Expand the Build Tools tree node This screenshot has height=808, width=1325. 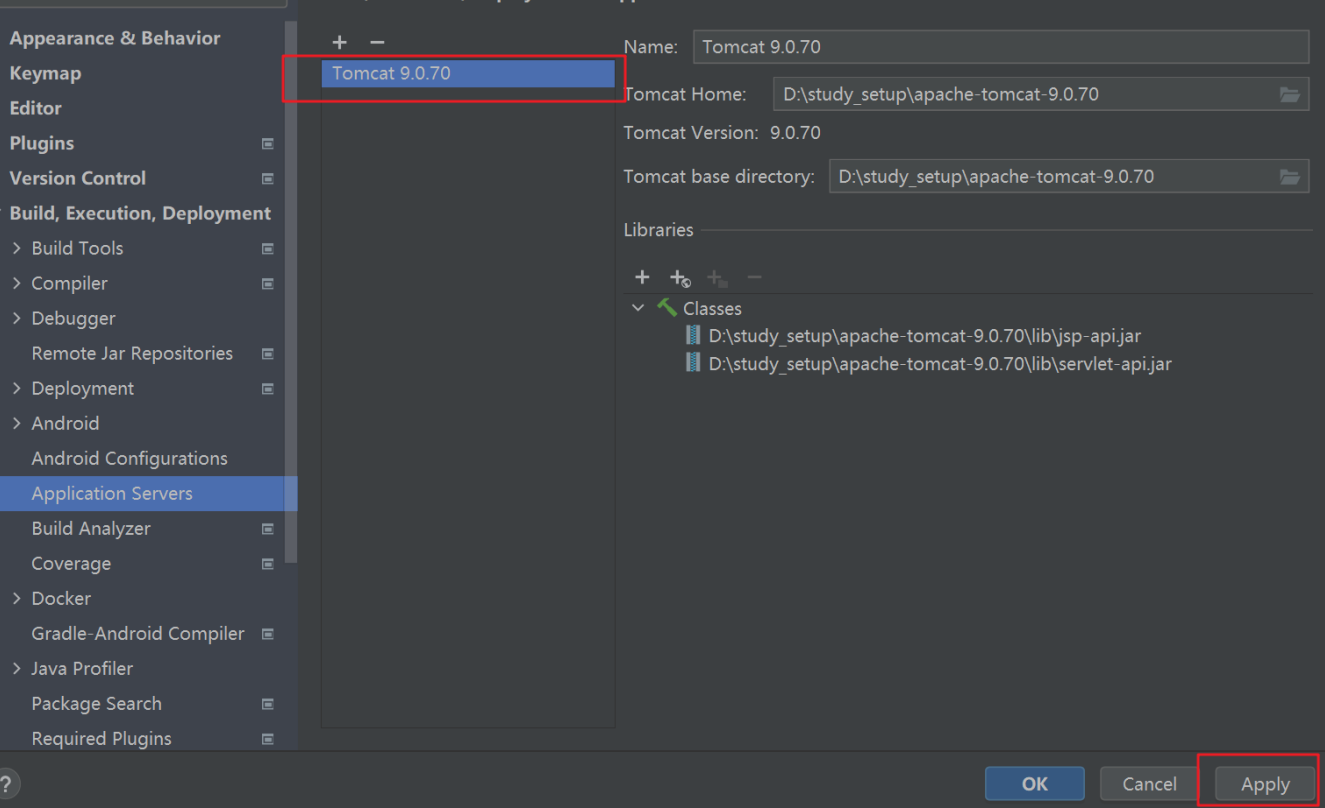[16, 248]
